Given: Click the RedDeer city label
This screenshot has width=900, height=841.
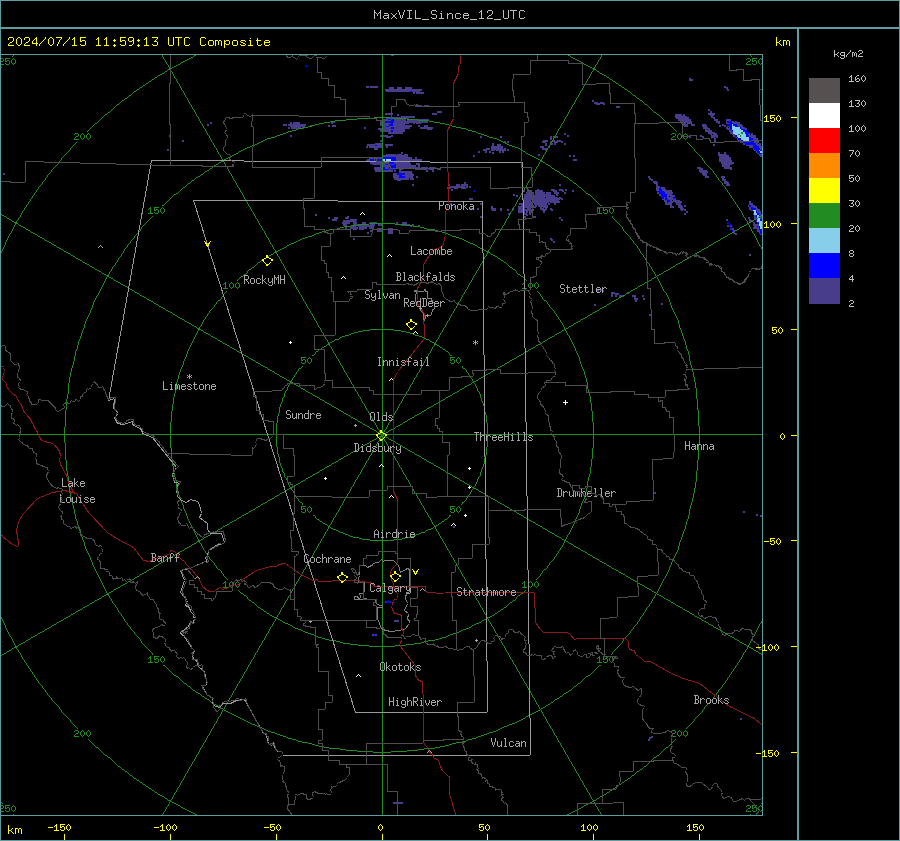Looking at the screenshot, I should click(424, 303).
